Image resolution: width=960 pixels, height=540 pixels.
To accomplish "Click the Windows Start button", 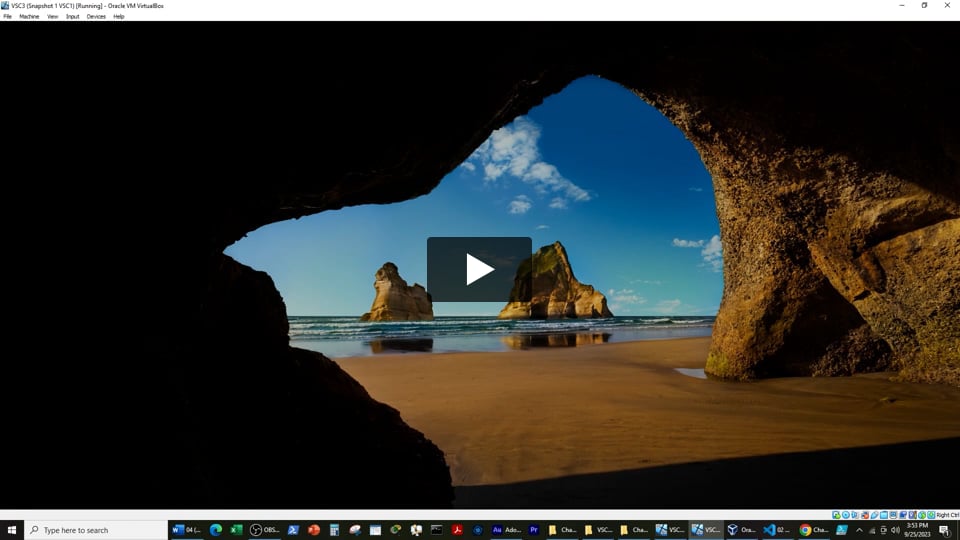I will pos(12,530).
